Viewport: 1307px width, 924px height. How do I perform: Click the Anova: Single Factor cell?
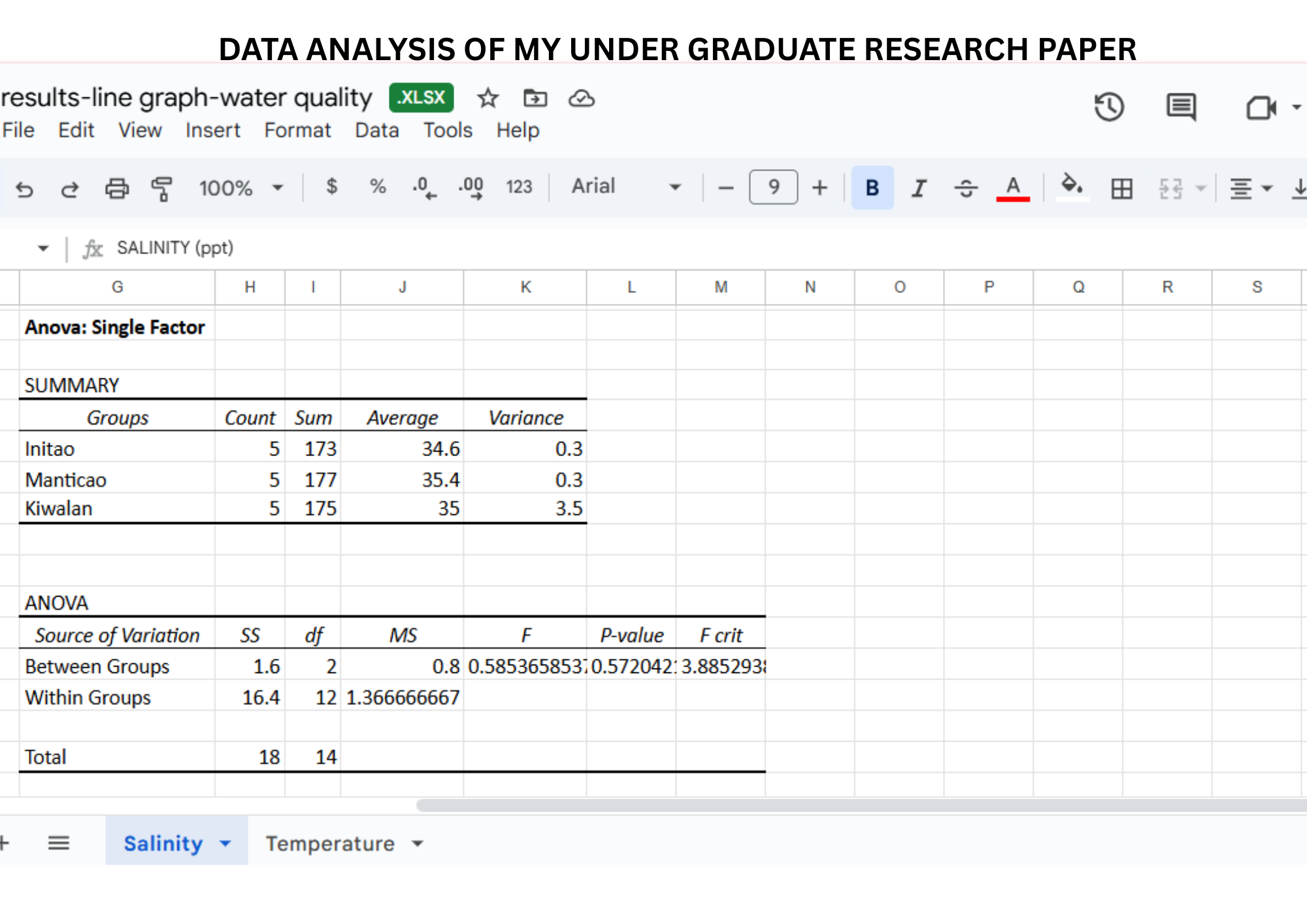[x=117, y=327]
